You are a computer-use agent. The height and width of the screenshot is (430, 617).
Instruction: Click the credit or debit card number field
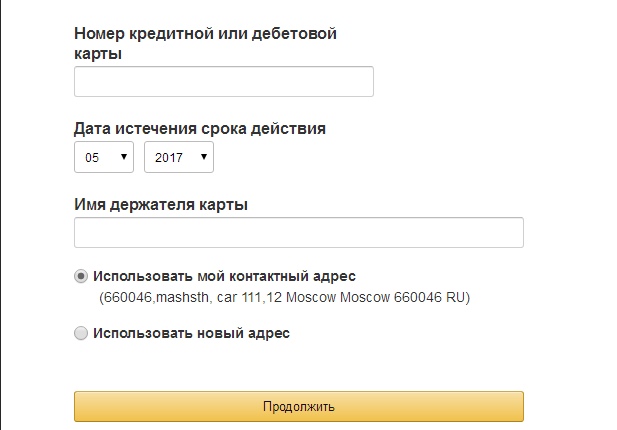(x=224, y=81)
